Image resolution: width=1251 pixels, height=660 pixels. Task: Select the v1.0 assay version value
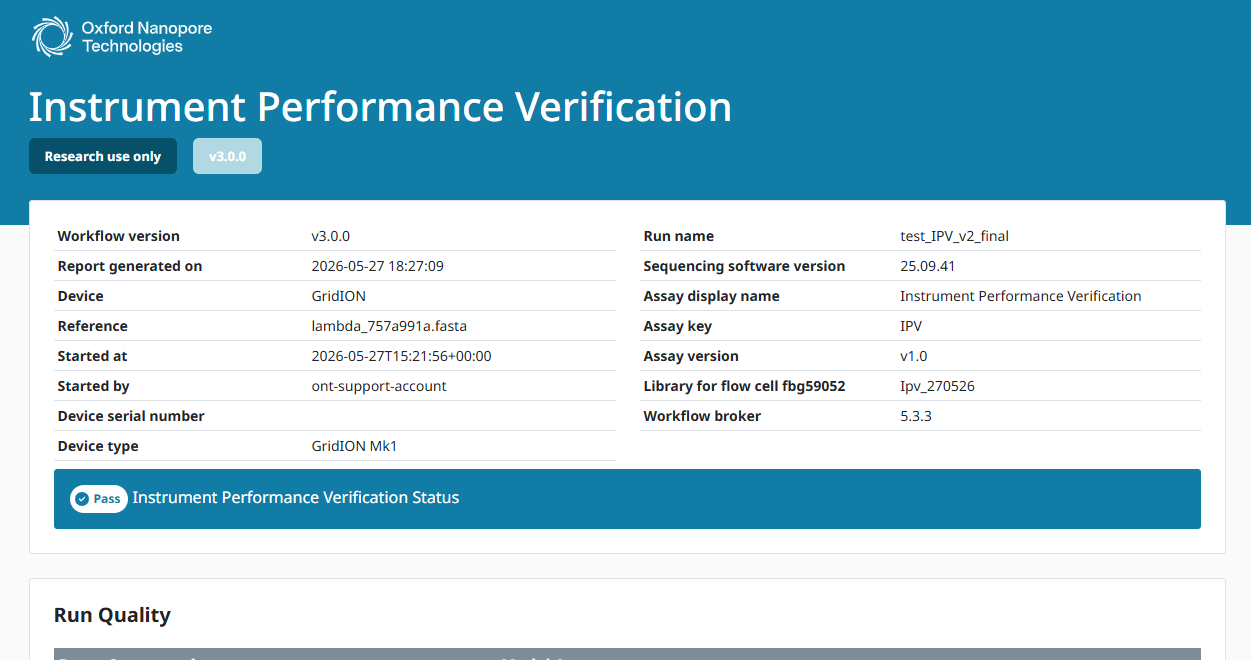pyautogui.click(x=914, y=356)
